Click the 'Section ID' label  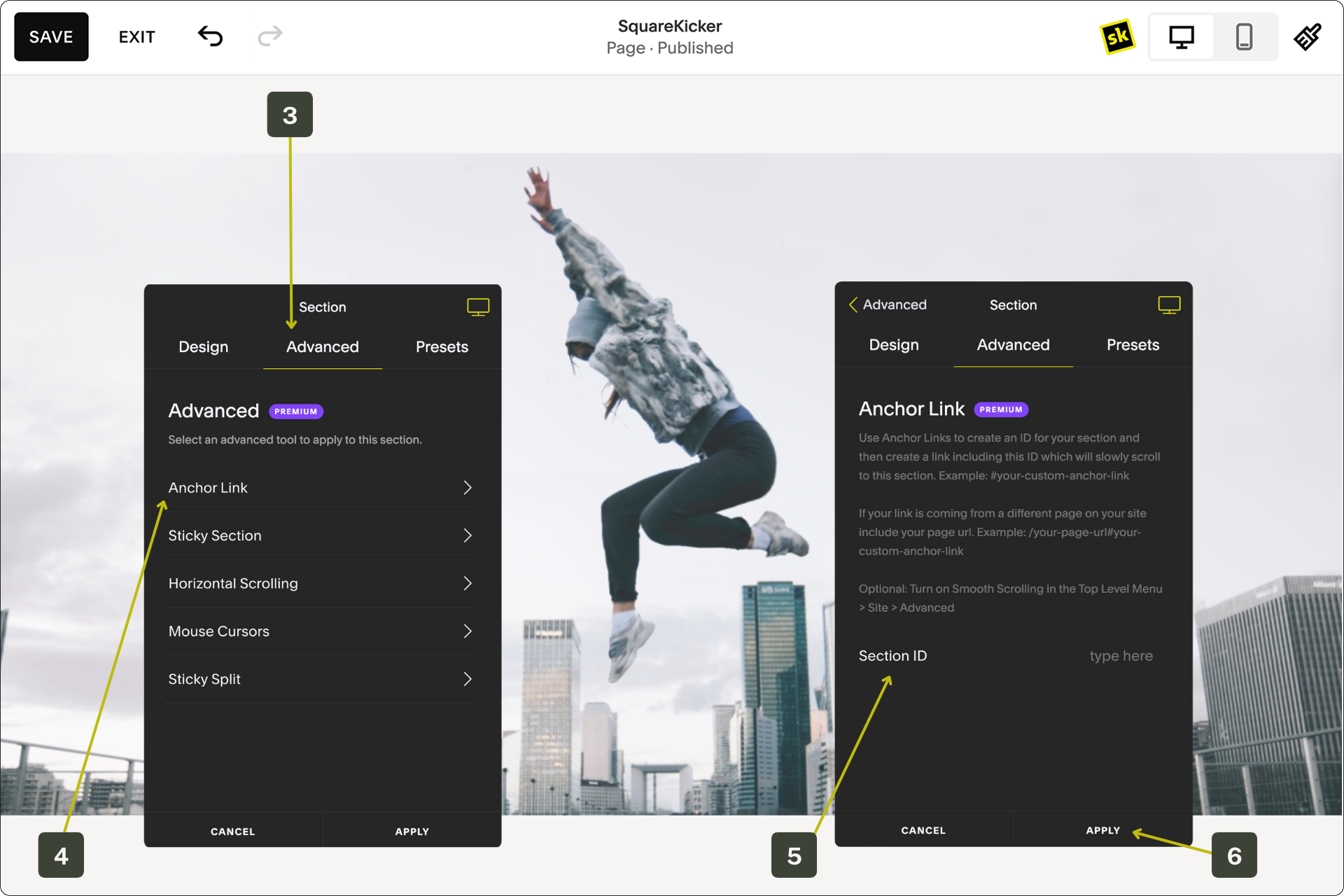892,656
